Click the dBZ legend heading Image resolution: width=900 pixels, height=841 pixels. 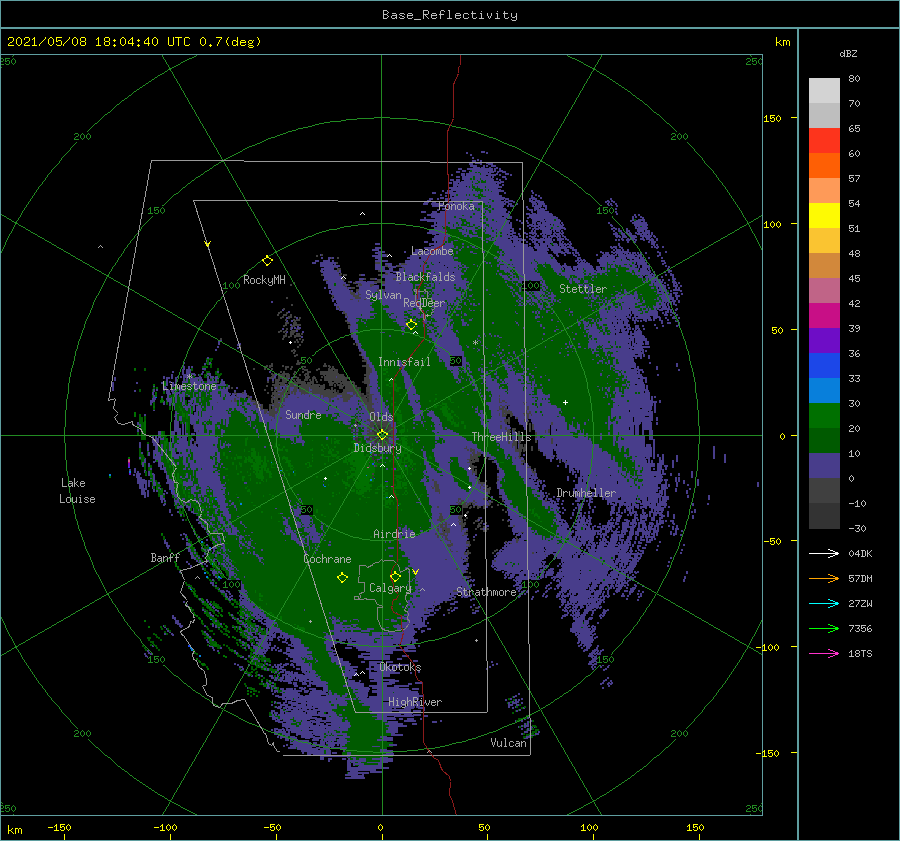(x=848, y=53)
